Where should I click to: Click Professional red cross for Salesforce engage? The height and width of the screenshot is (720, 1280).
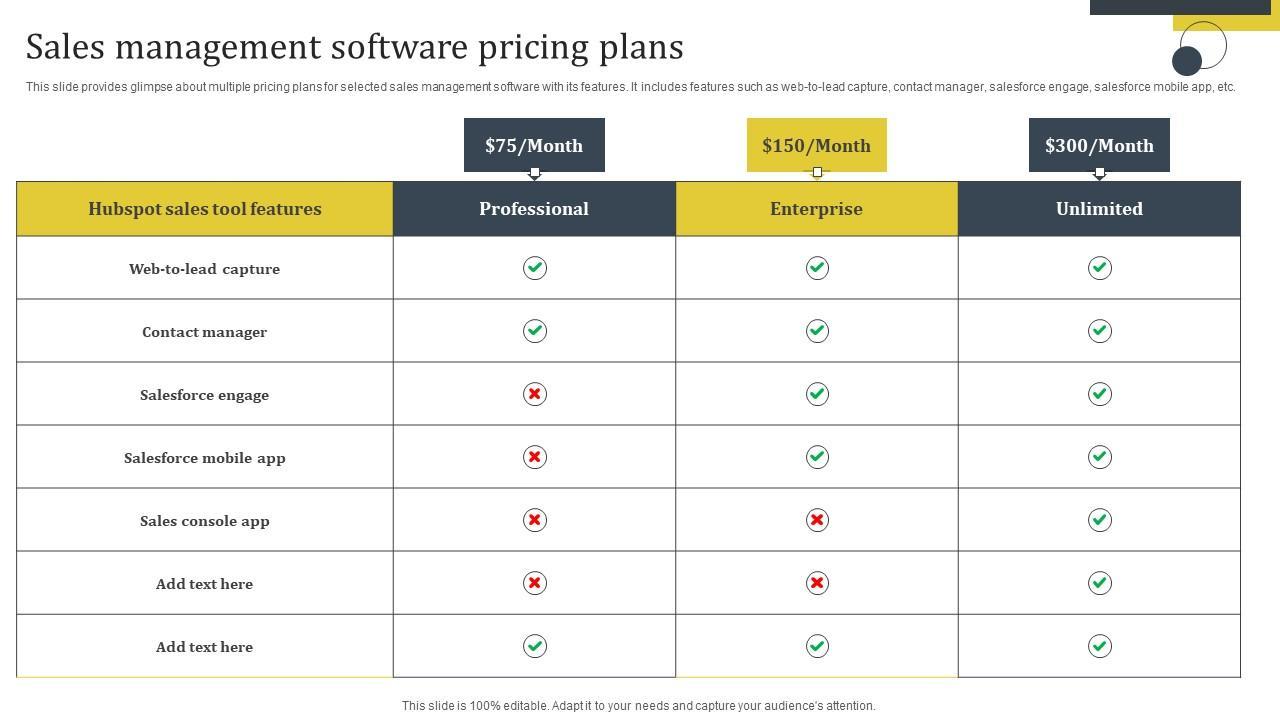535,394
